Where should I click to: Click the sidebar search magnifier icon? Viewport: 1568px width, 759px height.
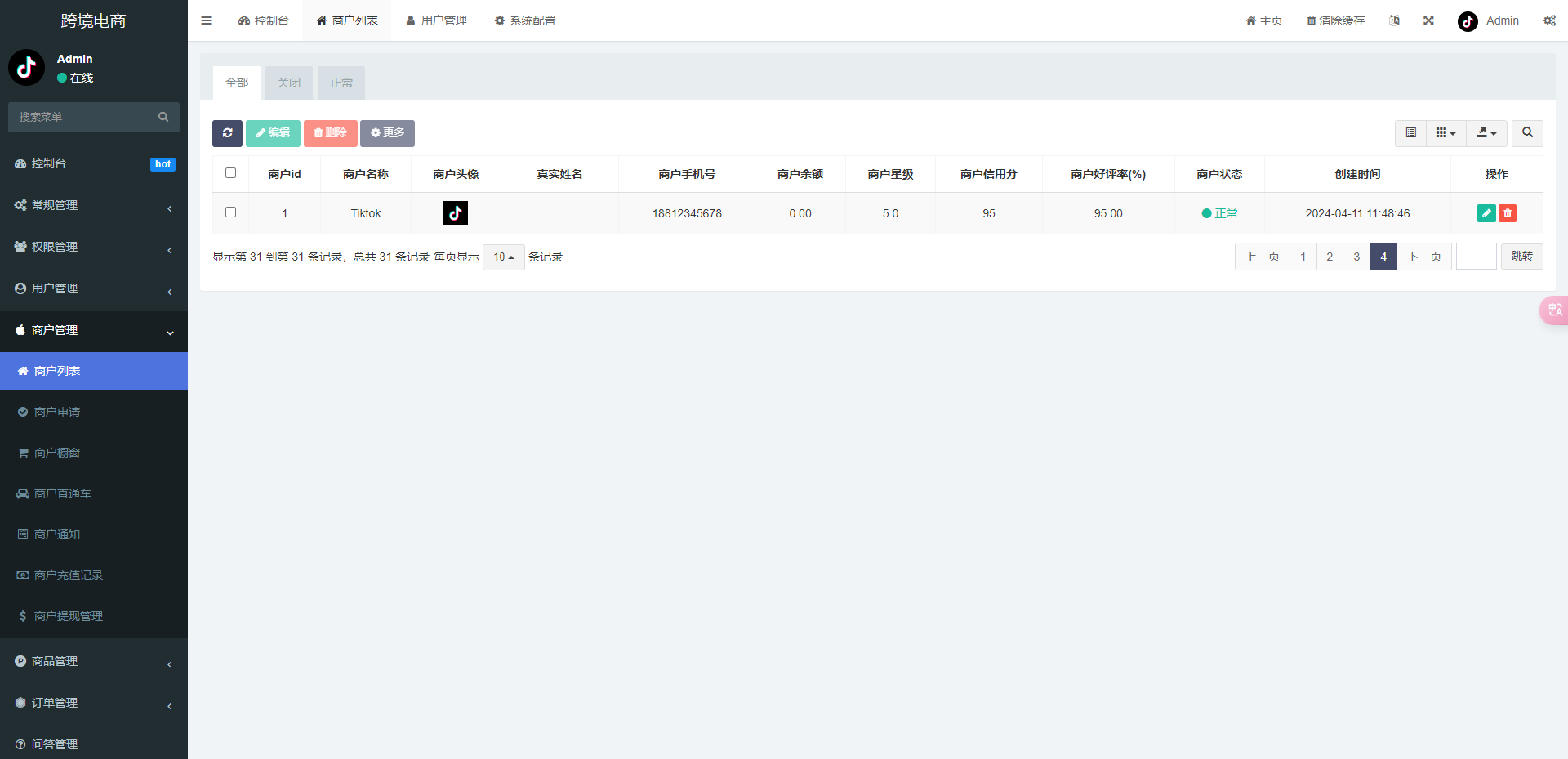[x=163, y=117]
